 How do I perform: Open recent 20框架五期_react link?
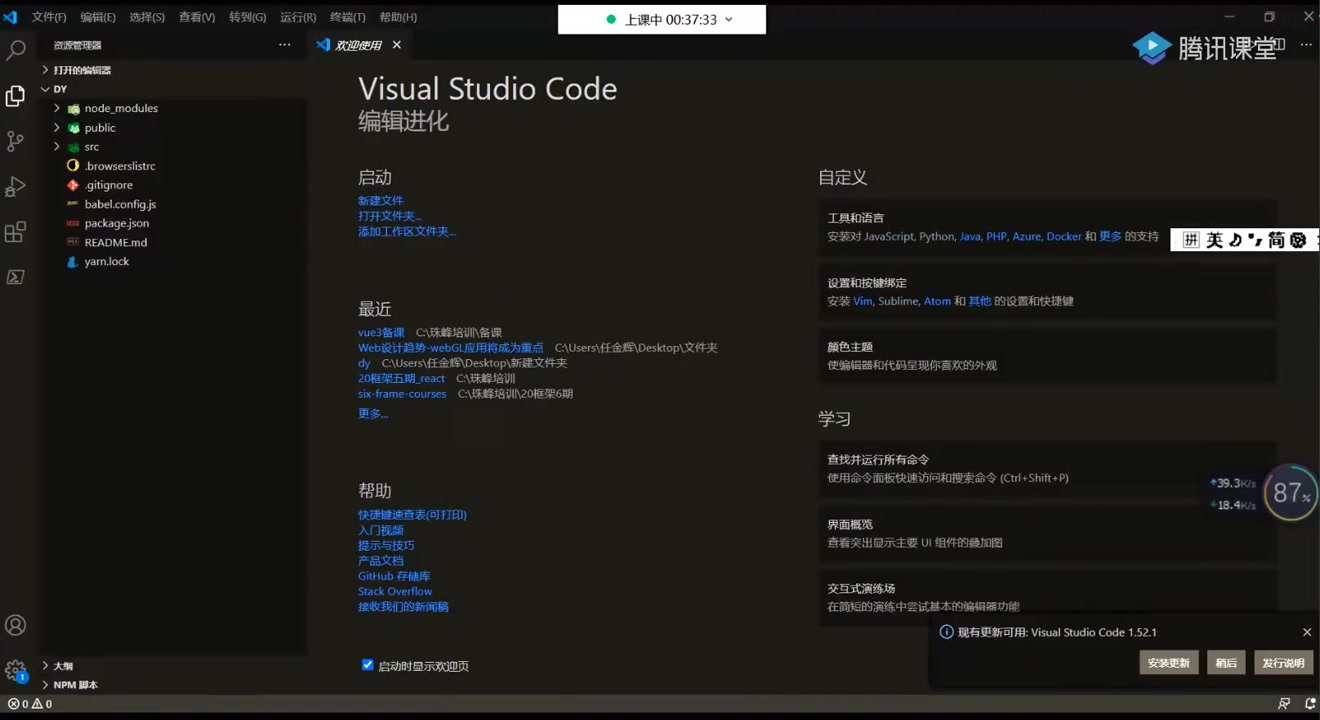click(402, 379)
